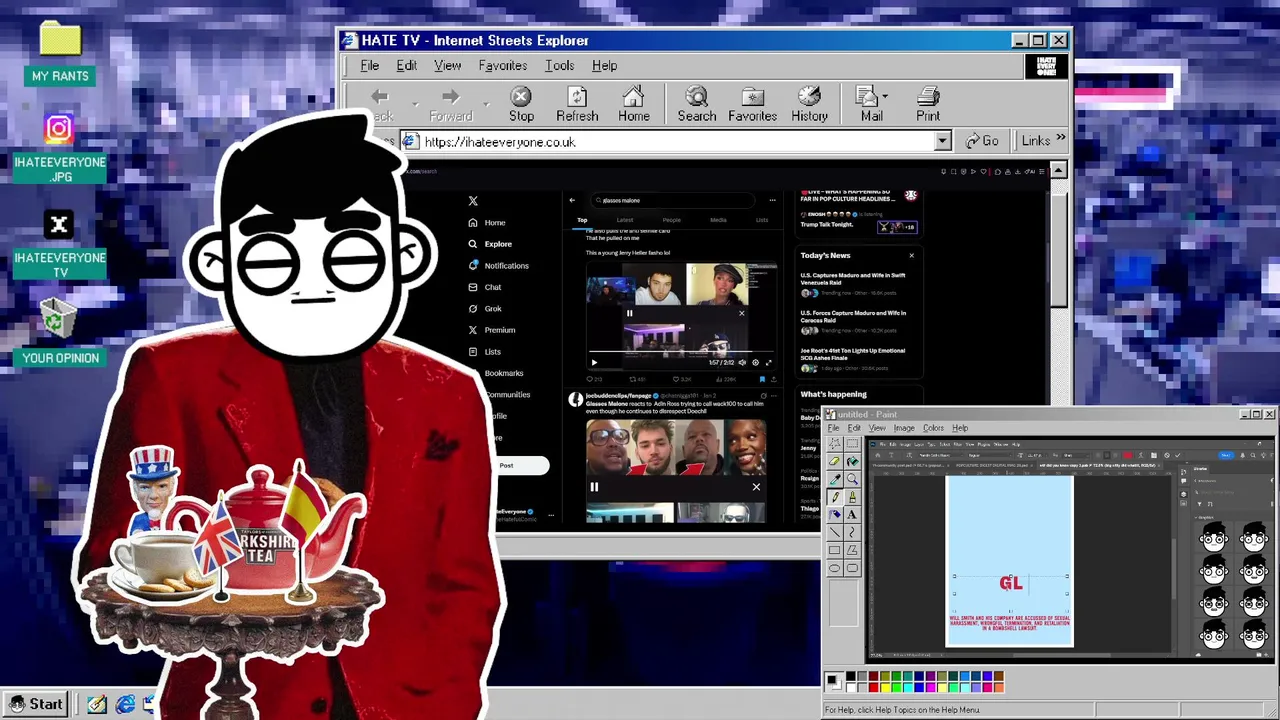The image size is (1280, 720).
Task: Open Notifications in X sidebar
Action: pos(499,265)
